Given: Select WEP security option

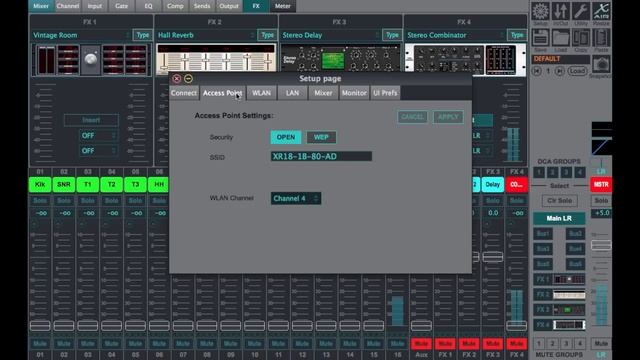Looking at the screenshot, I should [x=321, y=137].
